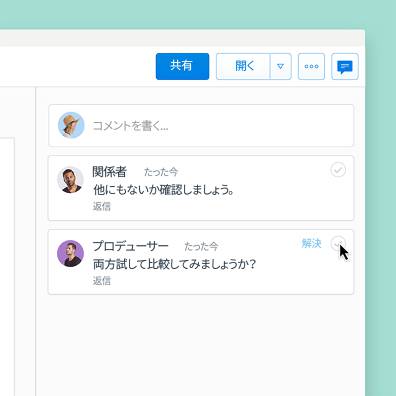This screenshot has width=396, height=396.
Task: Select the 関係者 author name
Action: coord(110,172)
